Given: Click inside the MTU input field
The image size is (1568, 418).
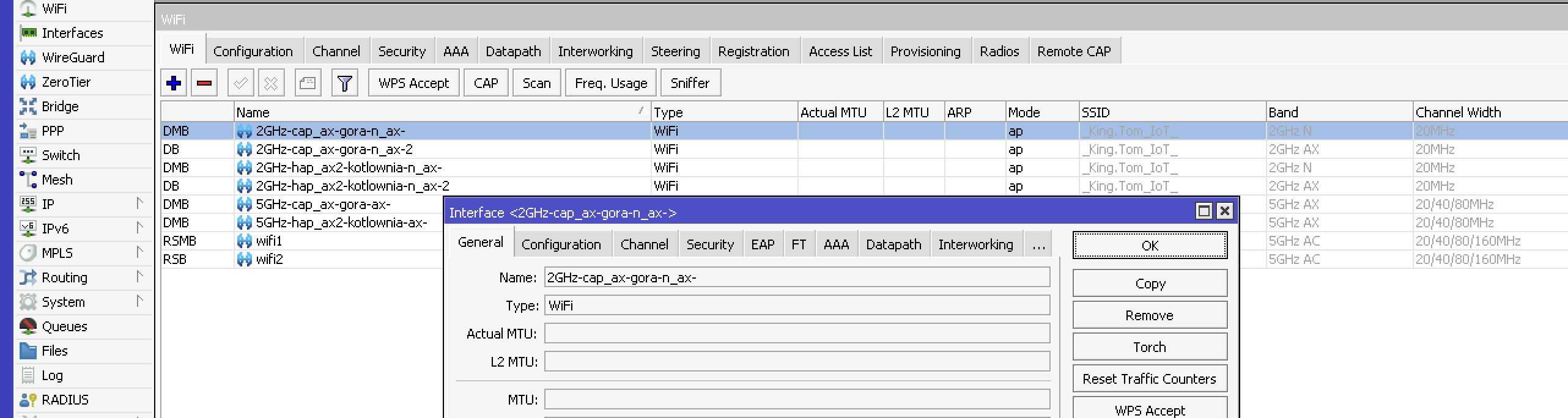Looking at the screenshot, I should coord(796,400).
